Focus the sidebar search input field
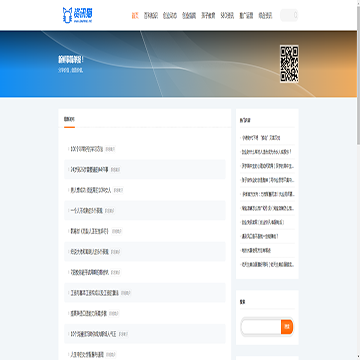The image size is (360, 360). coord(261,326)
